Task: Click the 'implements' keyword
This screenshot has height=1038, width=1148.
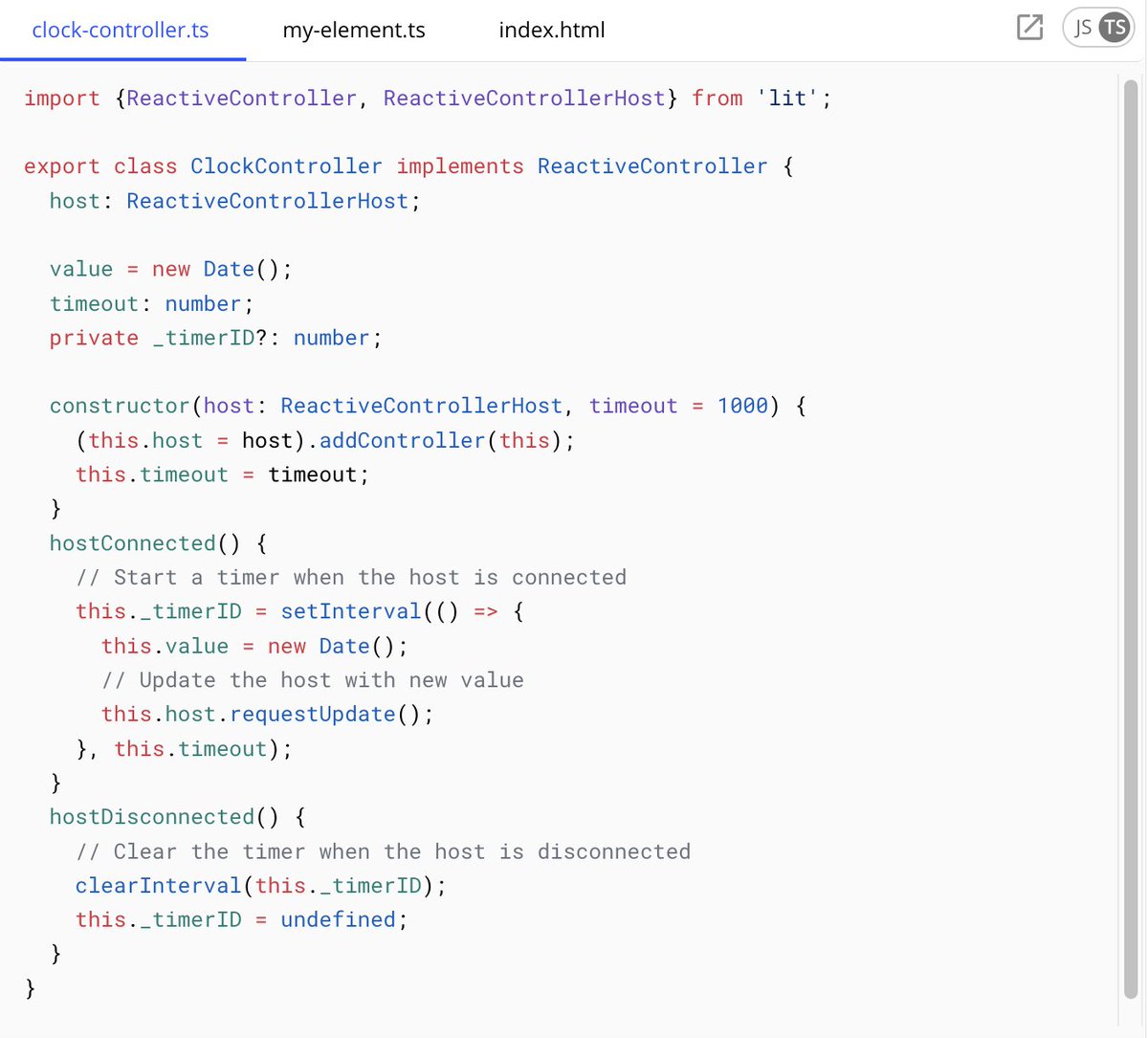Action: (x=460, y=166)
